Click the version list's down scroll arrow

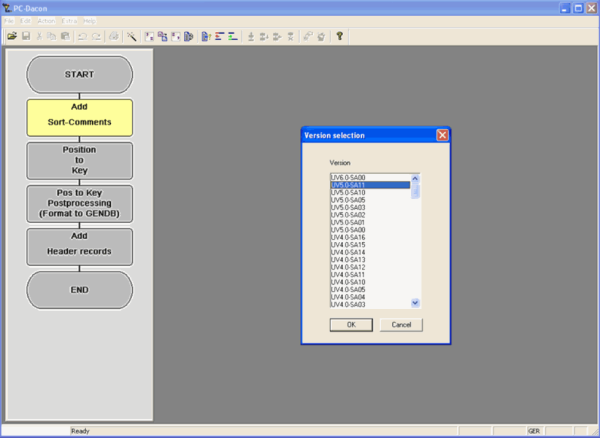[x=415, y=303]
